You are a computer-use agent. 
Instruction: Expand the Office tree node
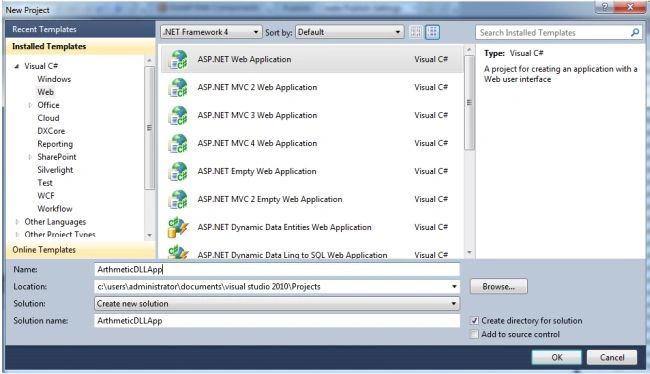pos(30,105)
